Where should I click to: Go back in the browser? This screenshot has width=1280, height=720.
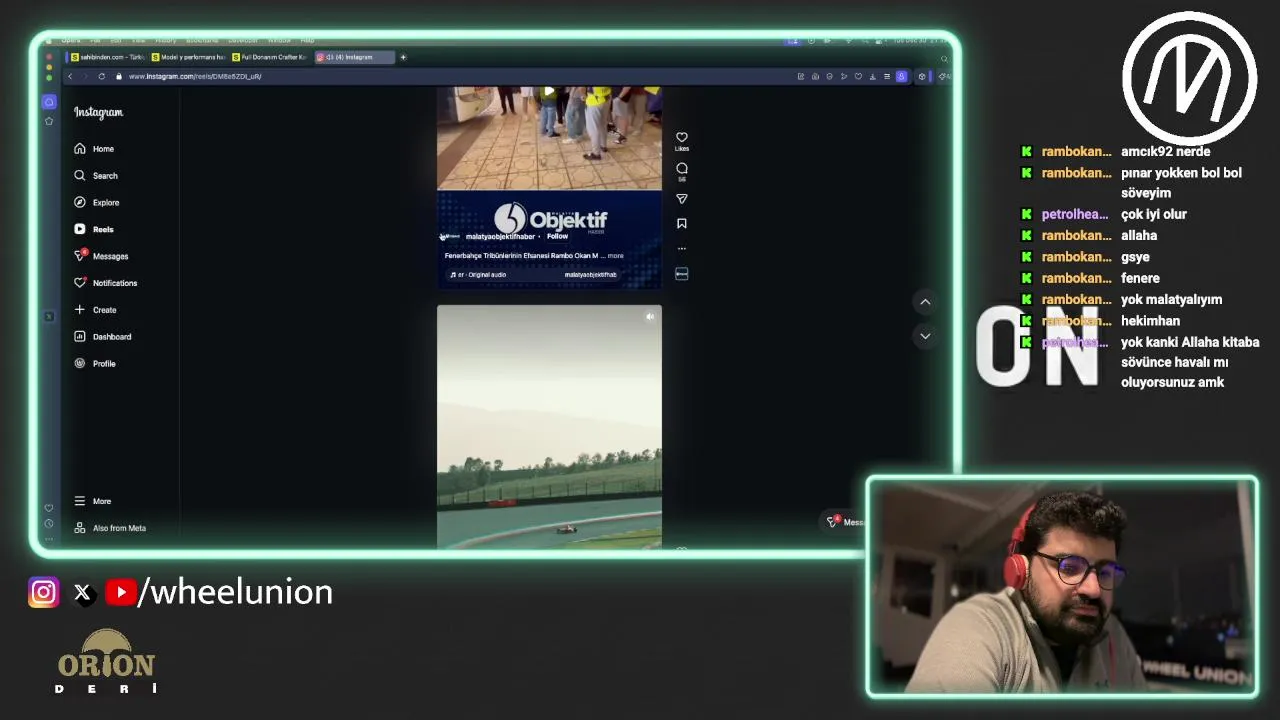click(x=70, y=77)
